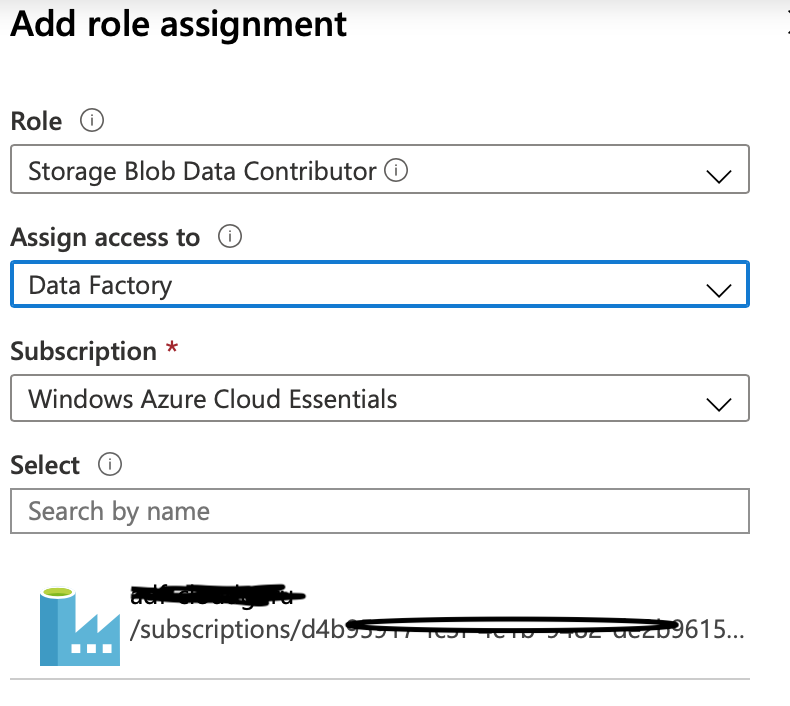The height and width of the screenshot is (706, 790).
Task: Click the chevron arrow in the Data Factory dropdown
Action: click(x=719, y=290)
